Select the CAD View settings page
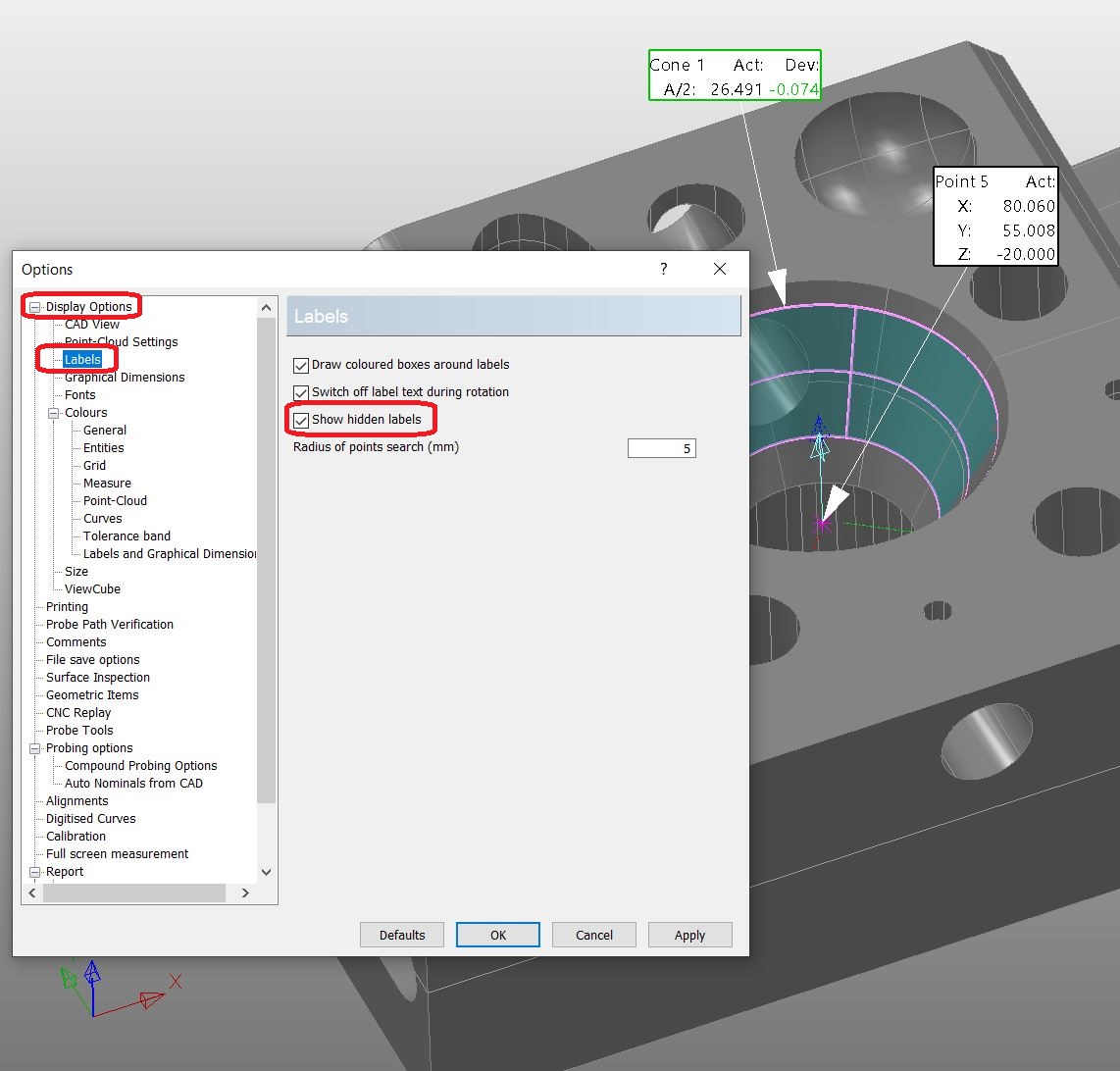1120x1071 pixels. click(x=92, y=324)
